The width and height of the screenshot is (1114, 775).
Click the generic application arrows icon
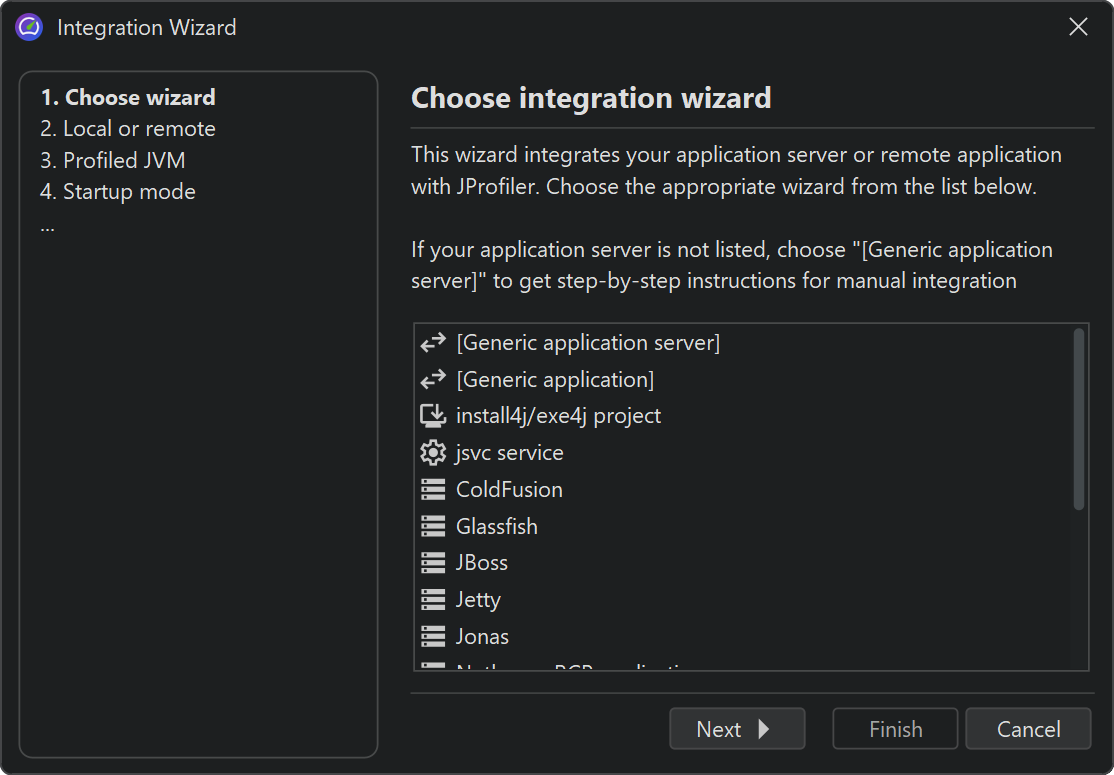pos(433,380)
